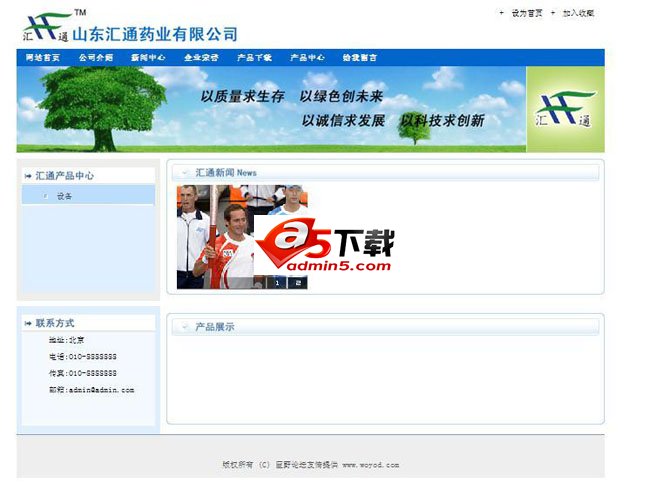Image resolution: width=650 pixels, height=490 pixels.
Task: Click the 电话:010-8888888 phone line
Action: point(82,357)
